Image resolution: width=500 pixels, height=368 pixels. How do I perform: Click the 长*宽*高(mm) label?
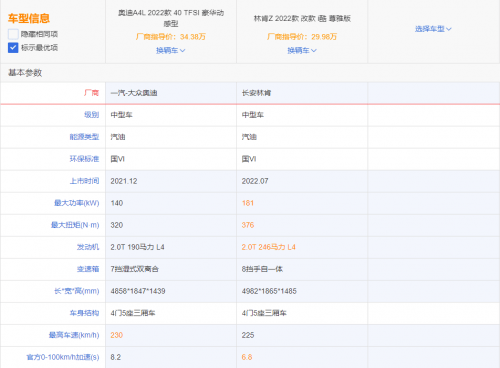coord(77,291)
